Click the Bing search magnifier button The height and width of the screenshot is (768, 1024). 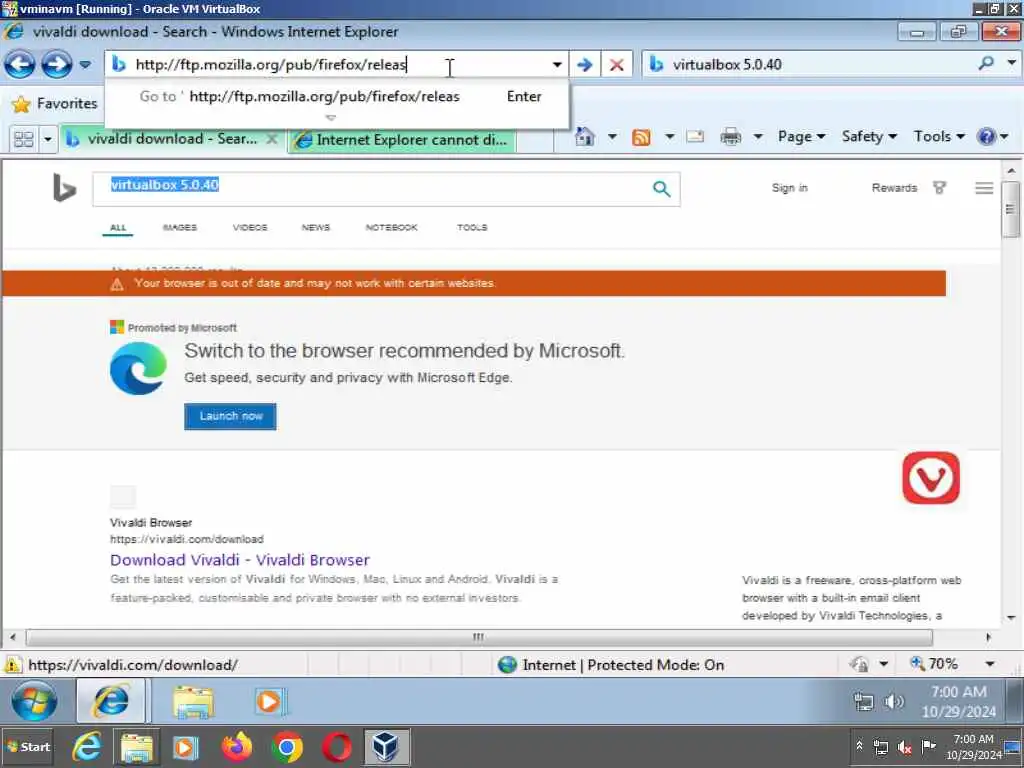click(x=662, y=189)
